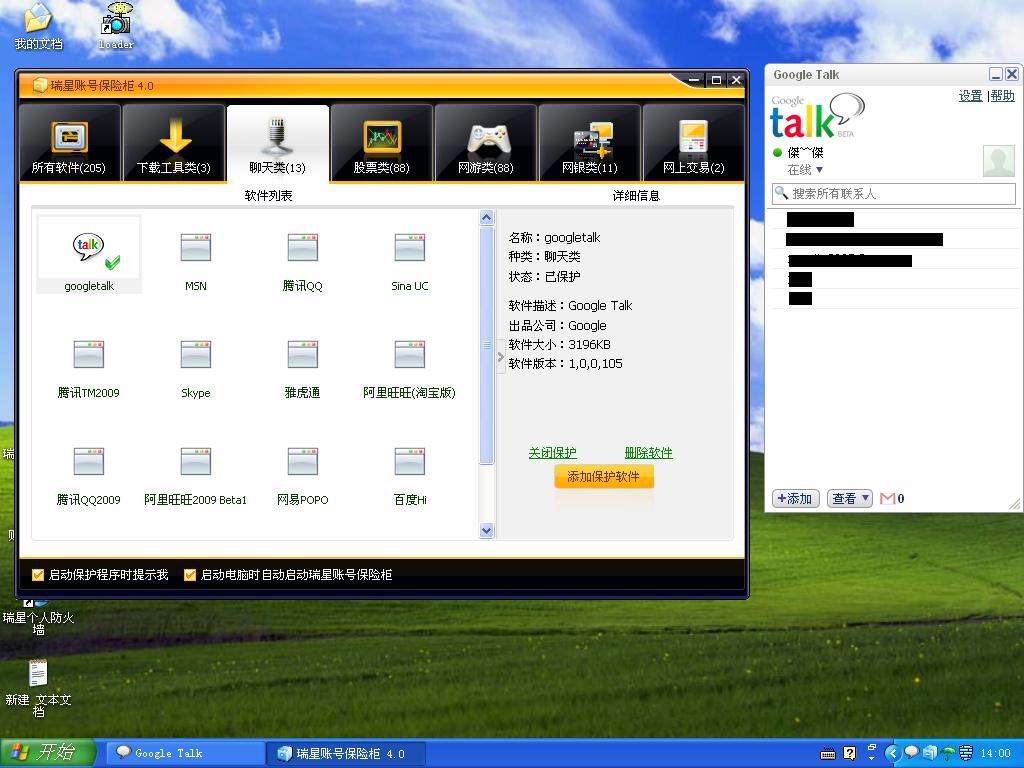
Task: Click the +添加 button in Google Talk
Action: 795,498
